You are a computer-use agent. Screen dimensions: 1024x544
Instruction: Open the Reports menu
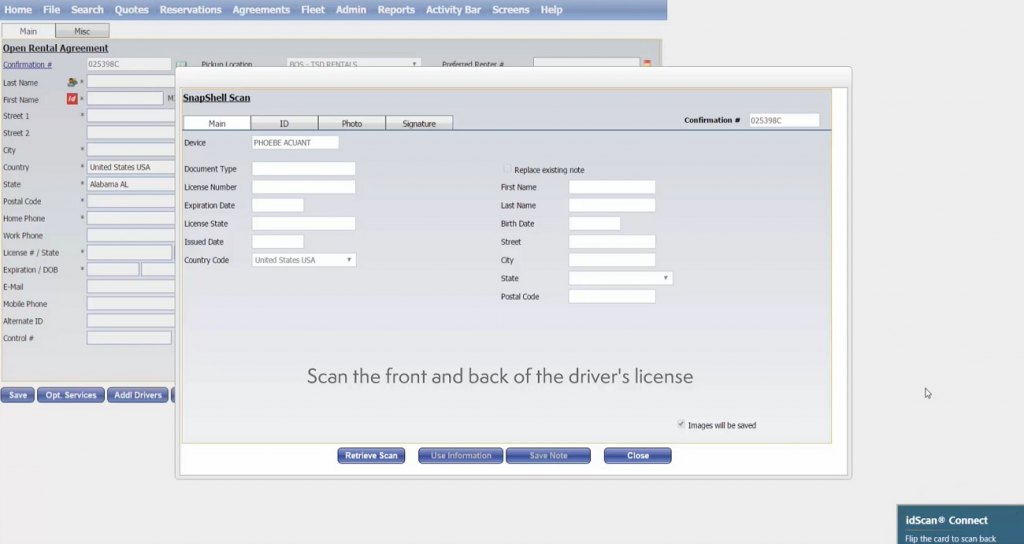point(396,10)
